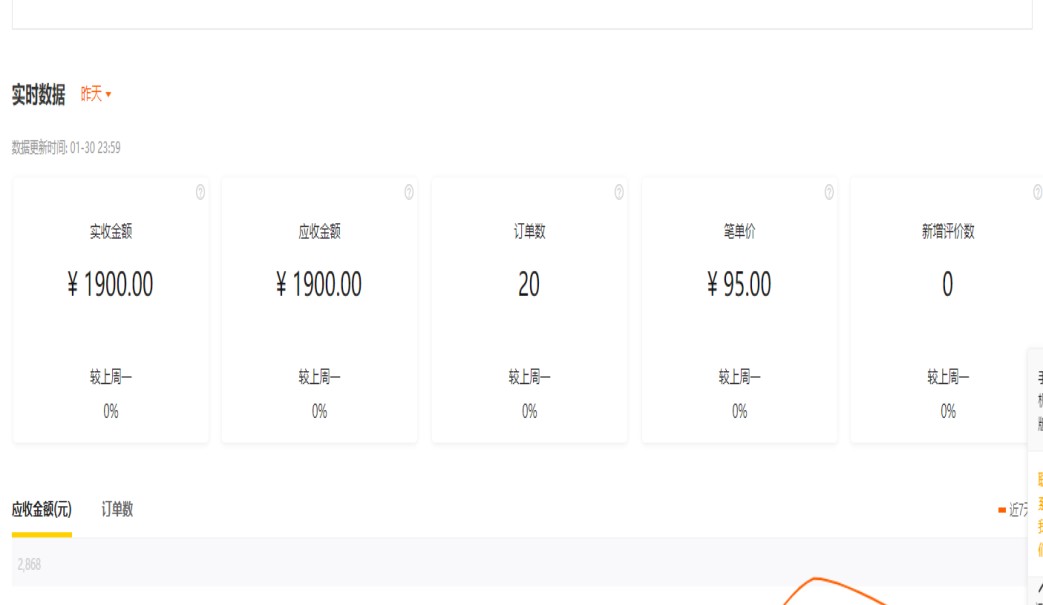Click the orange 近7天 legend marker
This screenshot has width=1043, height=605.
click(x=1002, y=510)
